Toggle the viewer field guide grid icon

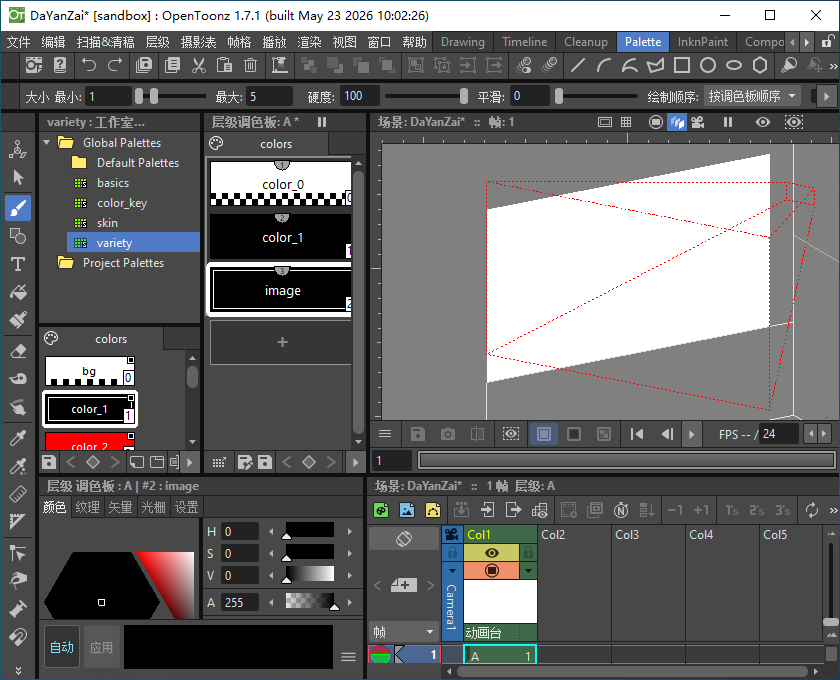tap(626, 122)
